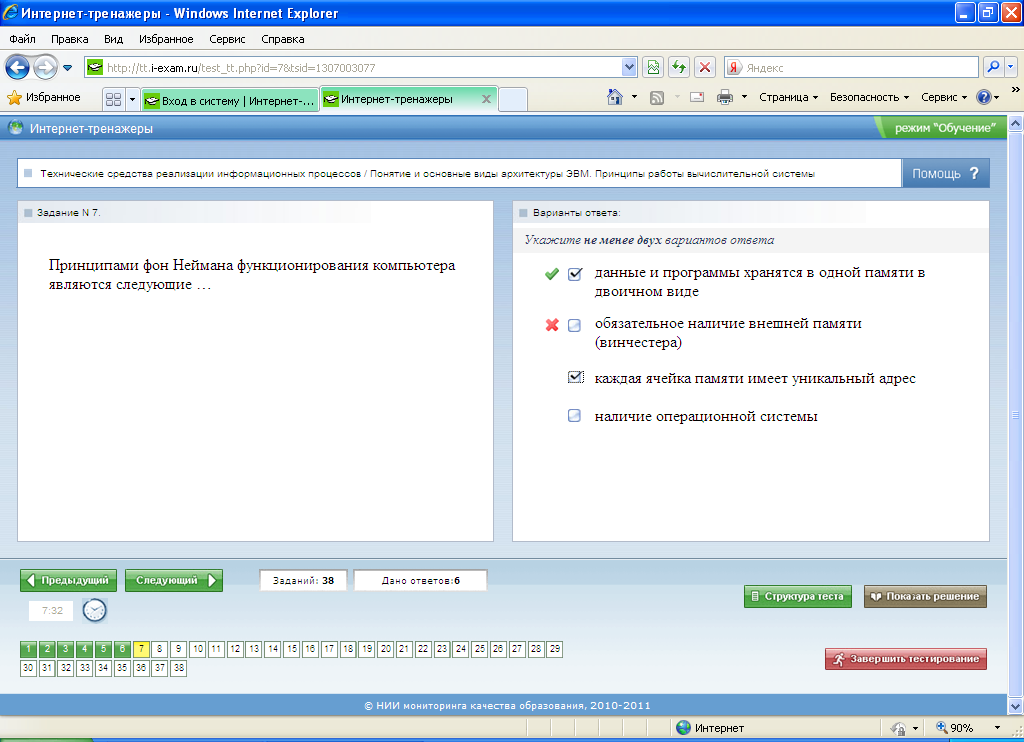The image size is (1024, 742).
Task: Toggle checkbox for данные и программы answer
Action: (x=575, y=274)
